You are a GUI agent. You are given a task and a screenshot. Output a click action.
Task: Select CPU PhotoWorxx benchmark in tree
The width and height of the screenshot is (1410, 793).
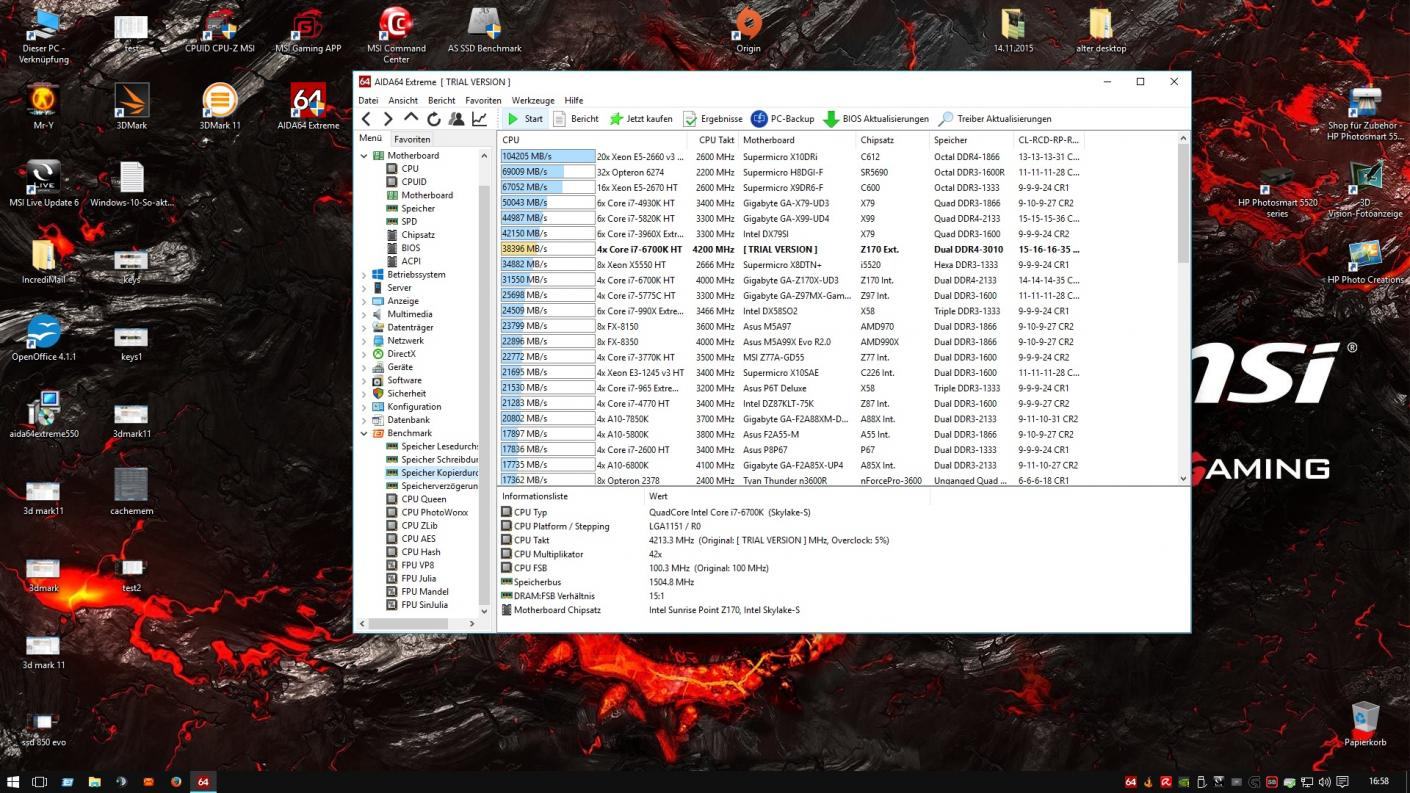coord(434,512)
